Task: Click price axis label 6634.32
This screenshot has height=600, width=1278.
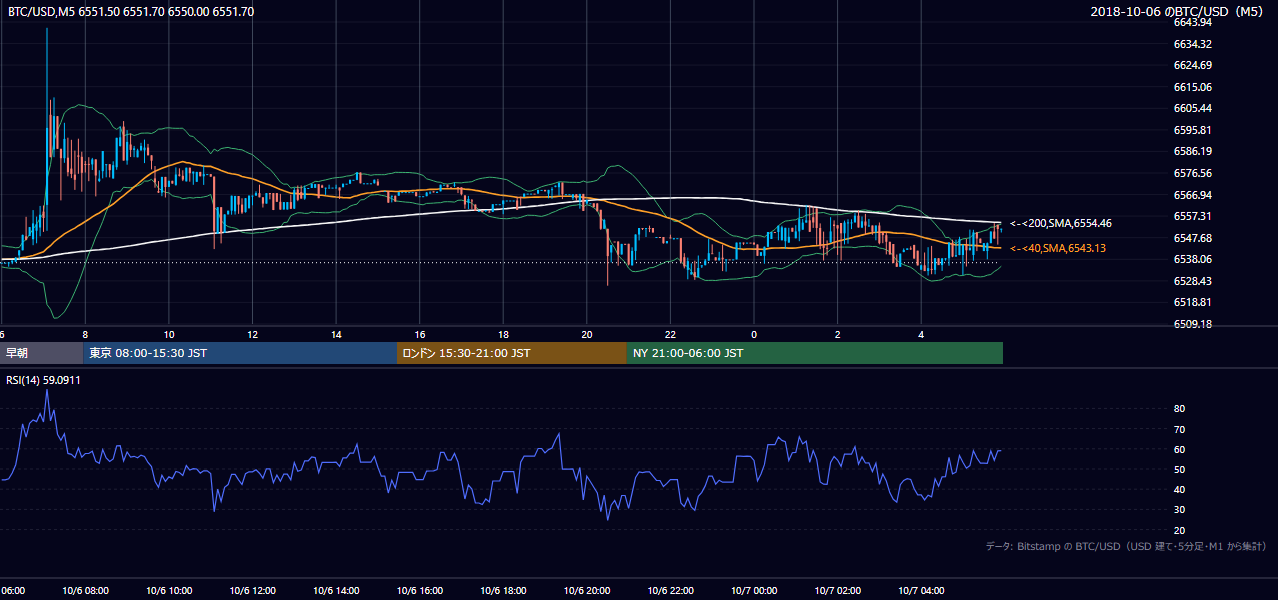Action: click(x=1193, y=44)
